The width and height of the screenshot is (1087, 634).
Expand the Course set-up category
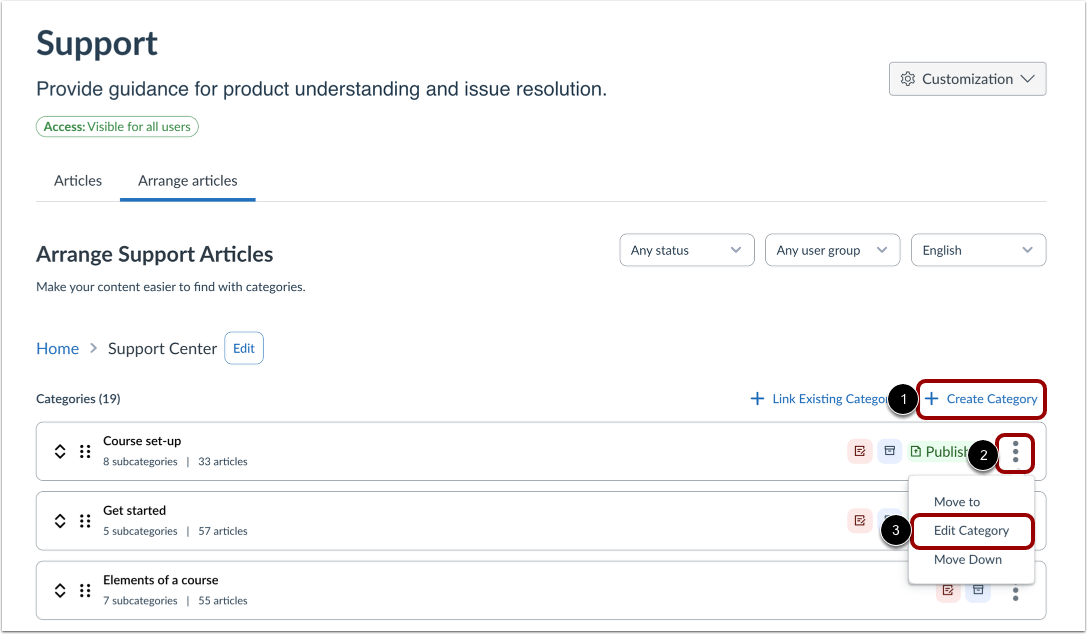tap(60, 451)
